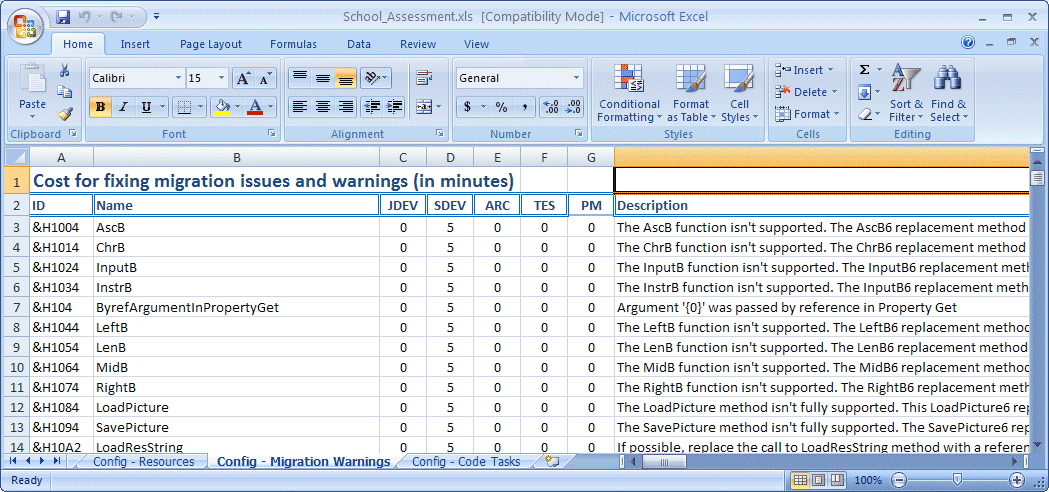Image resolution: width=1049 pixels, height=492 pixels.
Task: Decrease cell indent
Action: (372, 106)
